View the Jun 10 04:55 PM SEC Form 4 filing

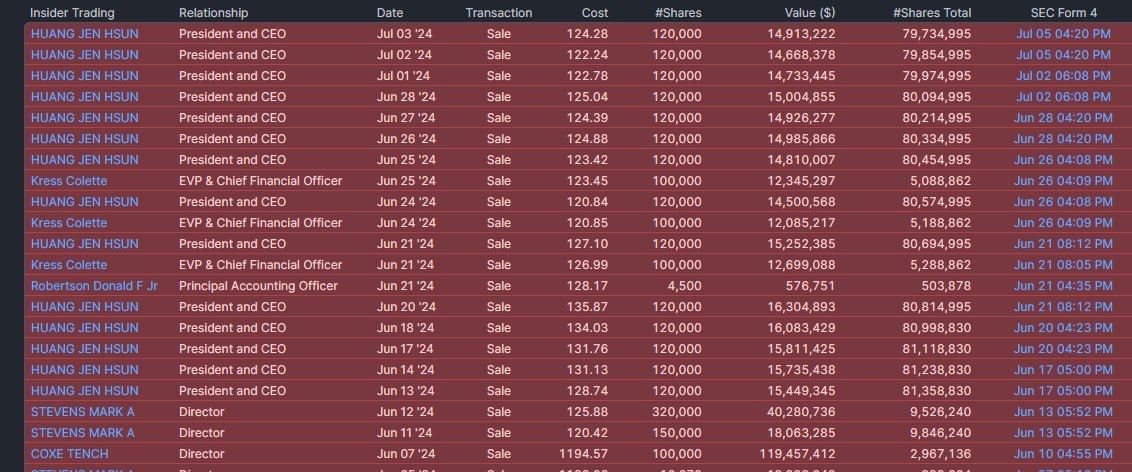[x=1062, y=454]
